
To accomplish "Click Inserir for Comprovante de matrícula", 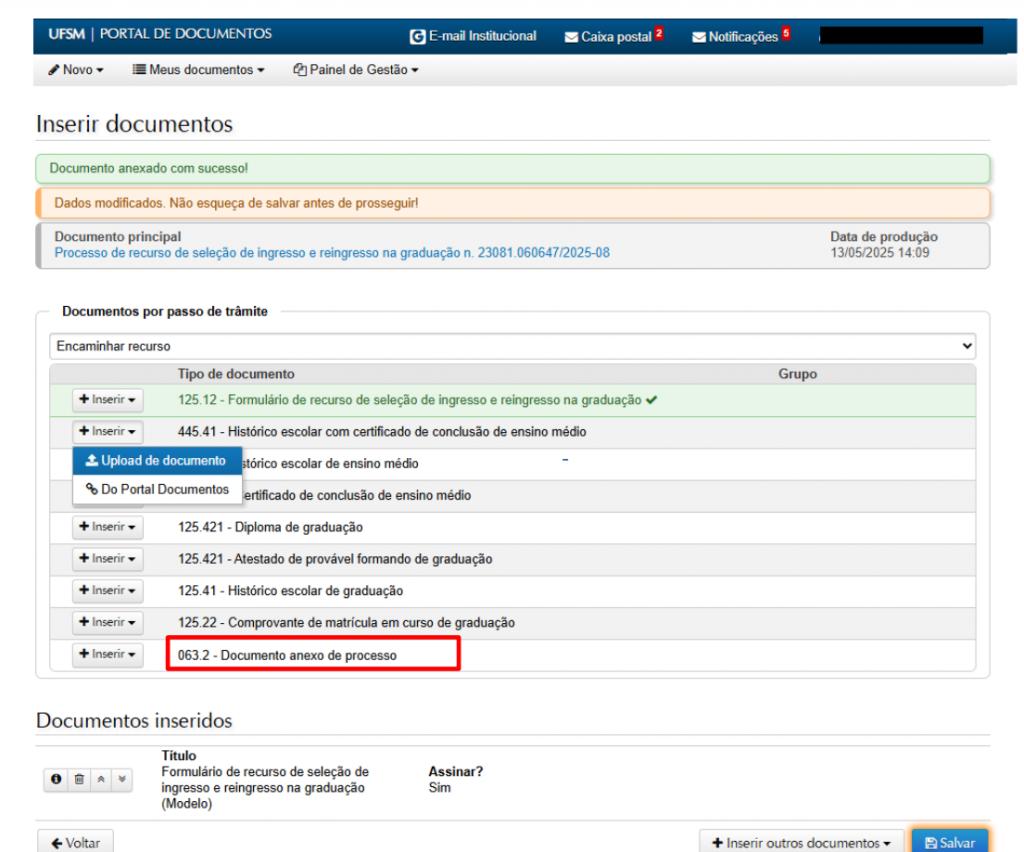I will pos(108,622).
